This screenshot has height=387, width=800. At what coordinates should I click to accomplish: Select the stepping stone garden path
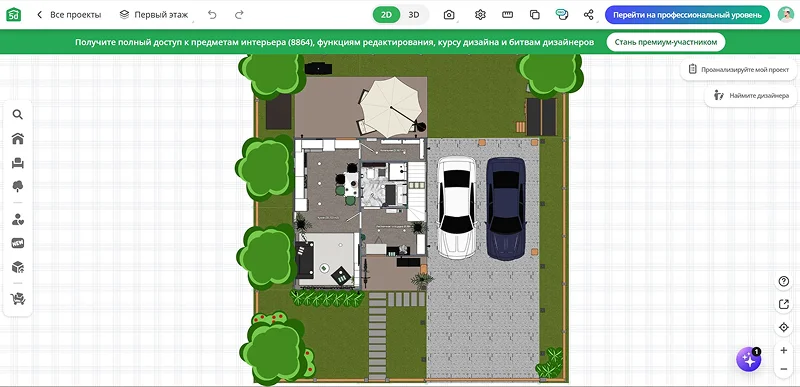click(x=378, y=336)
